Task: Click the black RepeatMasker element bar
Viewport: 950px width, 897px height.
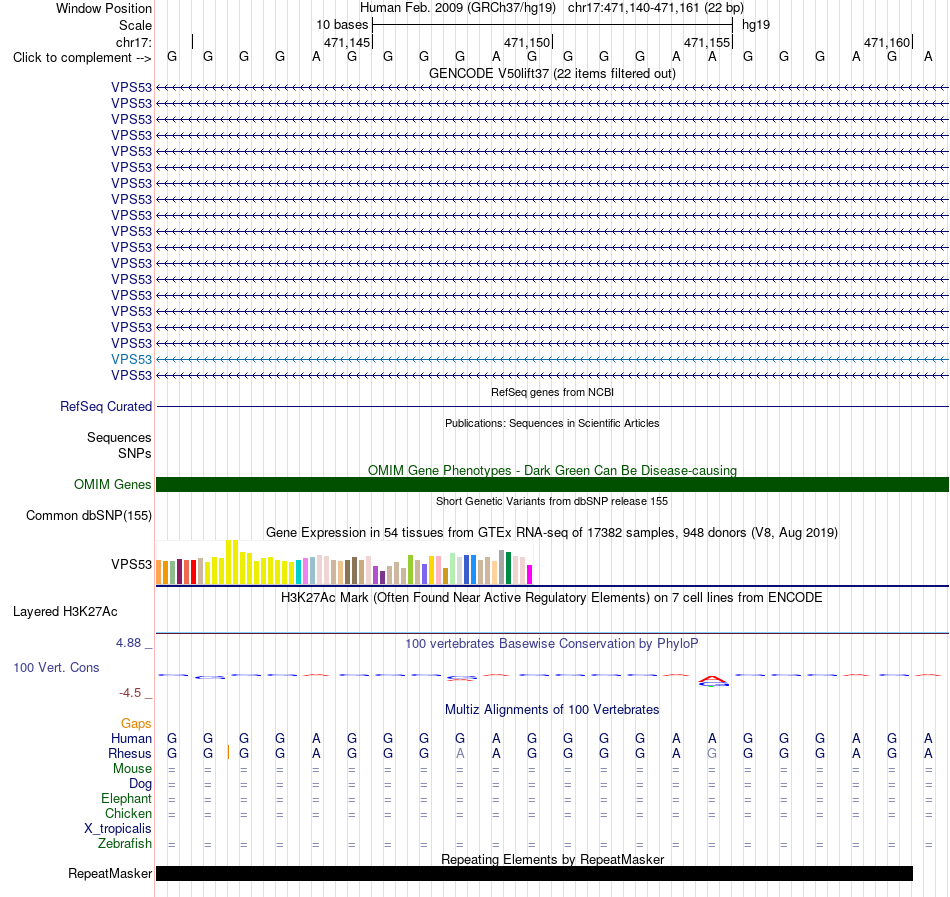Action: tap(534, 873)
